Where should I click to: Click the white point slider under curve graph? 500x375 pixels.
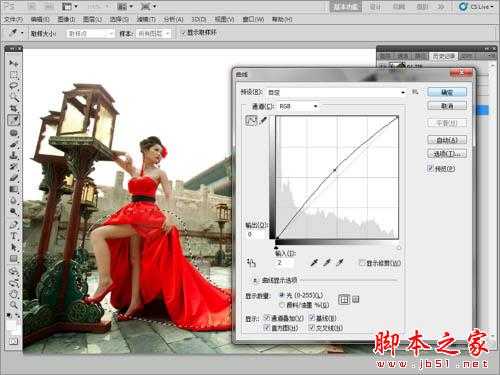(x=399, y=248)
